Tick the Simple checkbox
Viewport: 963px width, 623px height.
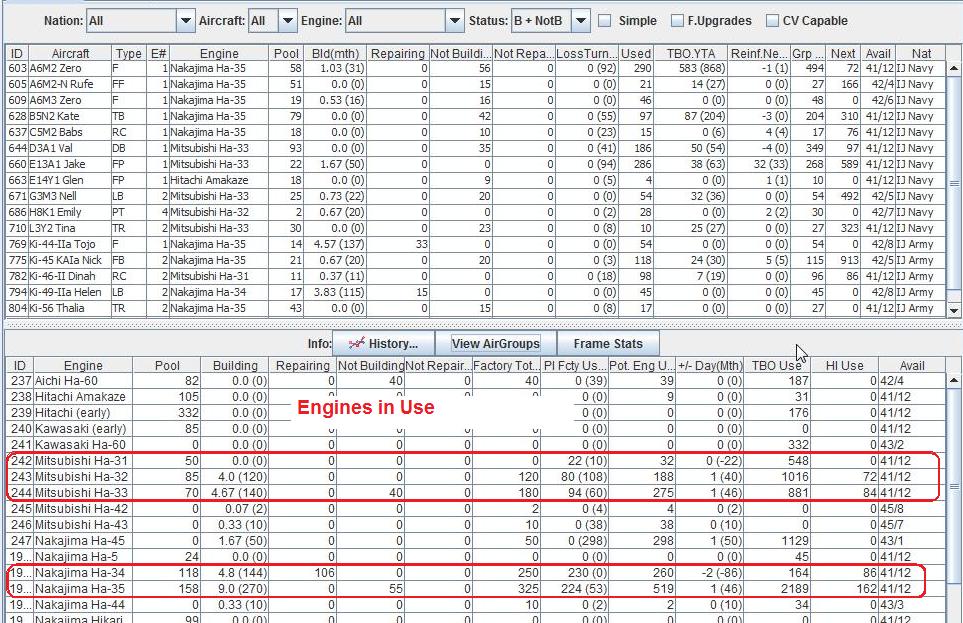tap(605, 21)
